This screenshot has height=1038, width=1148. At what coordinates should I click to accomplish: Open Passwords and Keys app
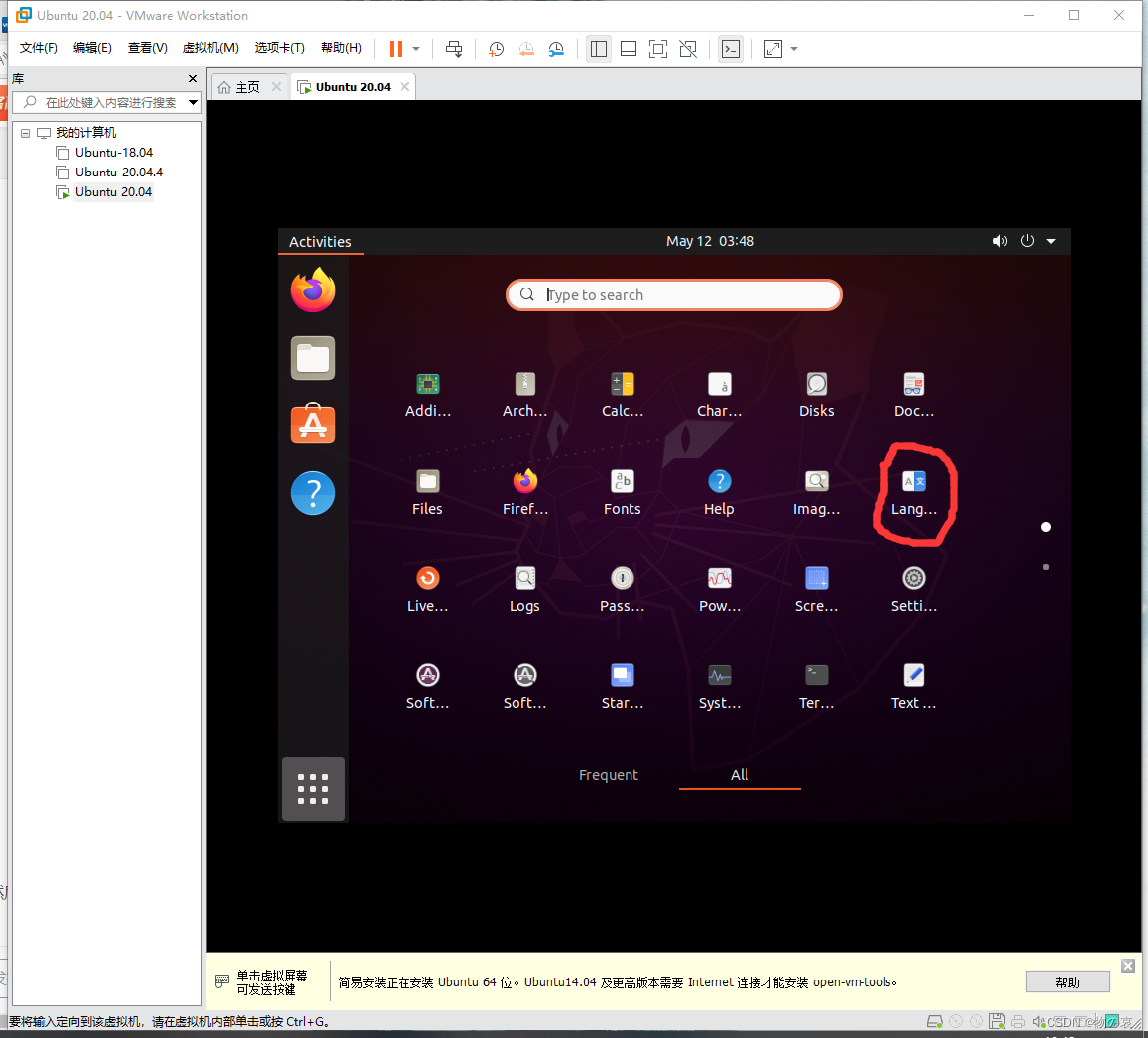click(x=623, y=578)
